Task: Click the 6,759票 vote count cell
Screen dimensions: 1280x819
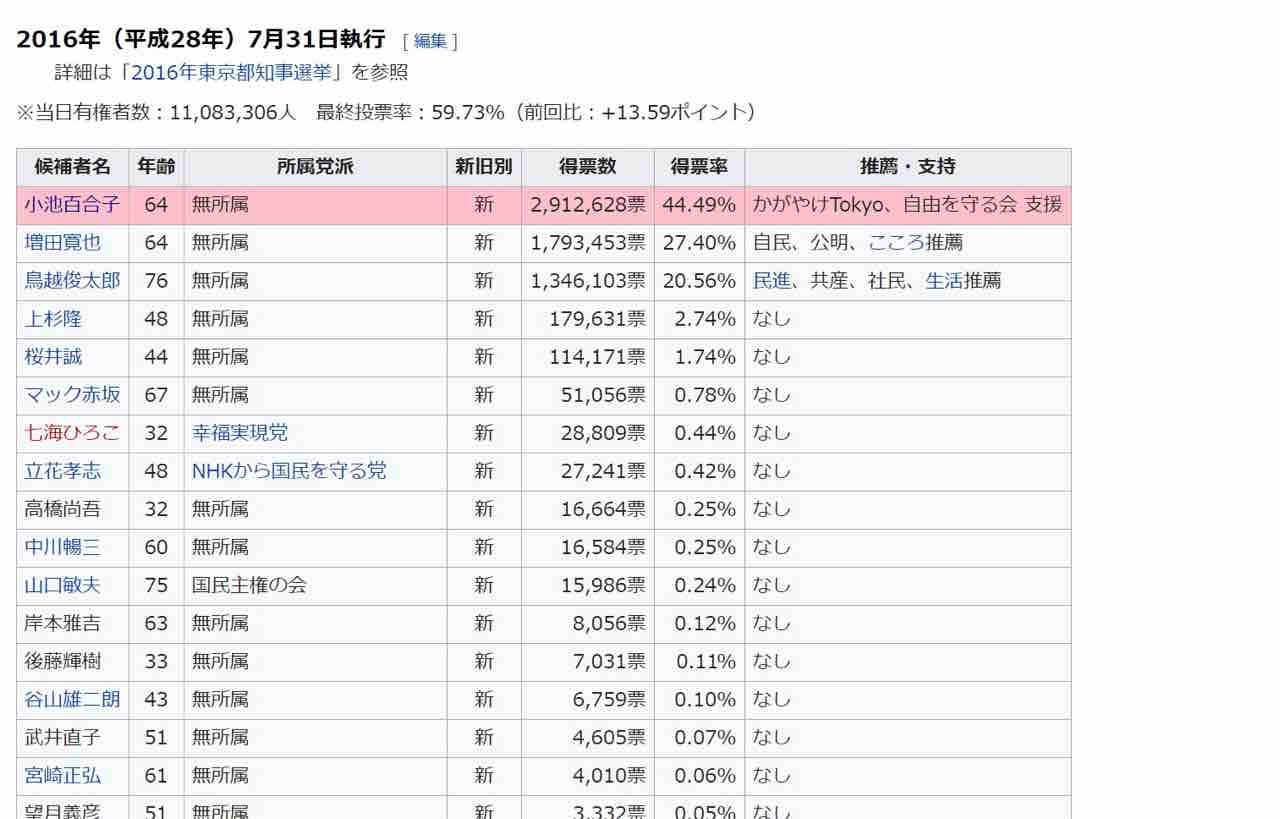Action: pos(588,699)
